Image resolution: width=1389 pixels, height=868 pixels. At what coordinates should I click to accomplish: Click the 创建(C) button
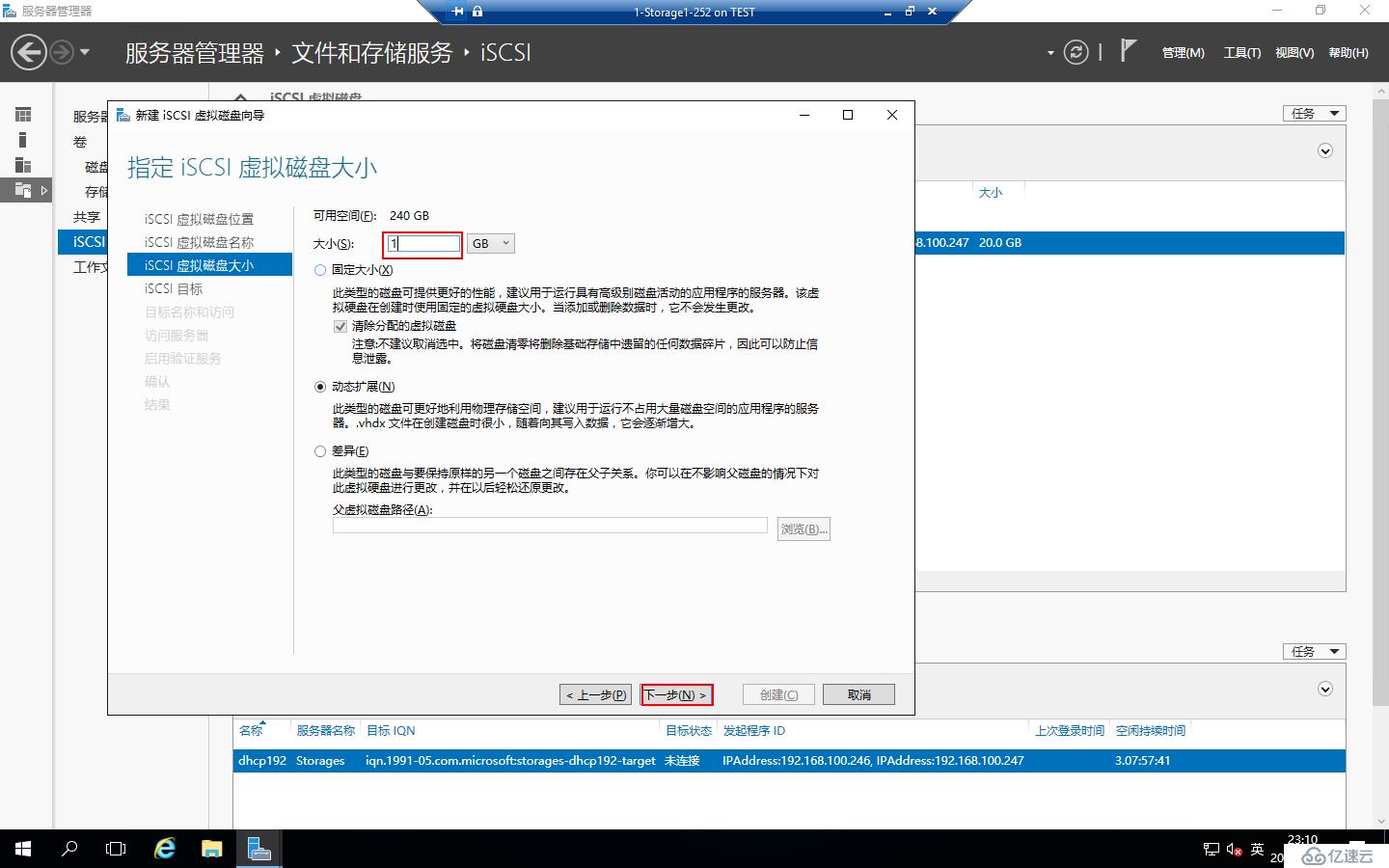pyautogui.click(x=778, y=694)
